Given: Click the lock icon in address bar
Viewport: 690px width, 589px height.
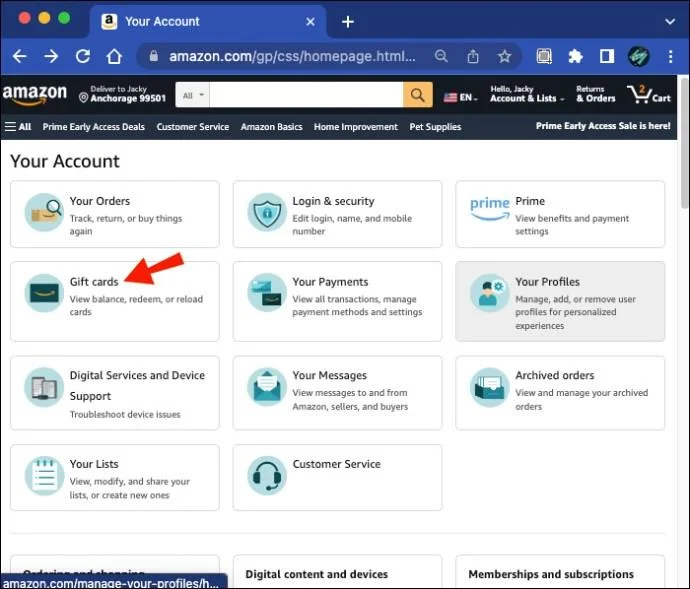Looking at the screenshot, I should click(153, 56).
